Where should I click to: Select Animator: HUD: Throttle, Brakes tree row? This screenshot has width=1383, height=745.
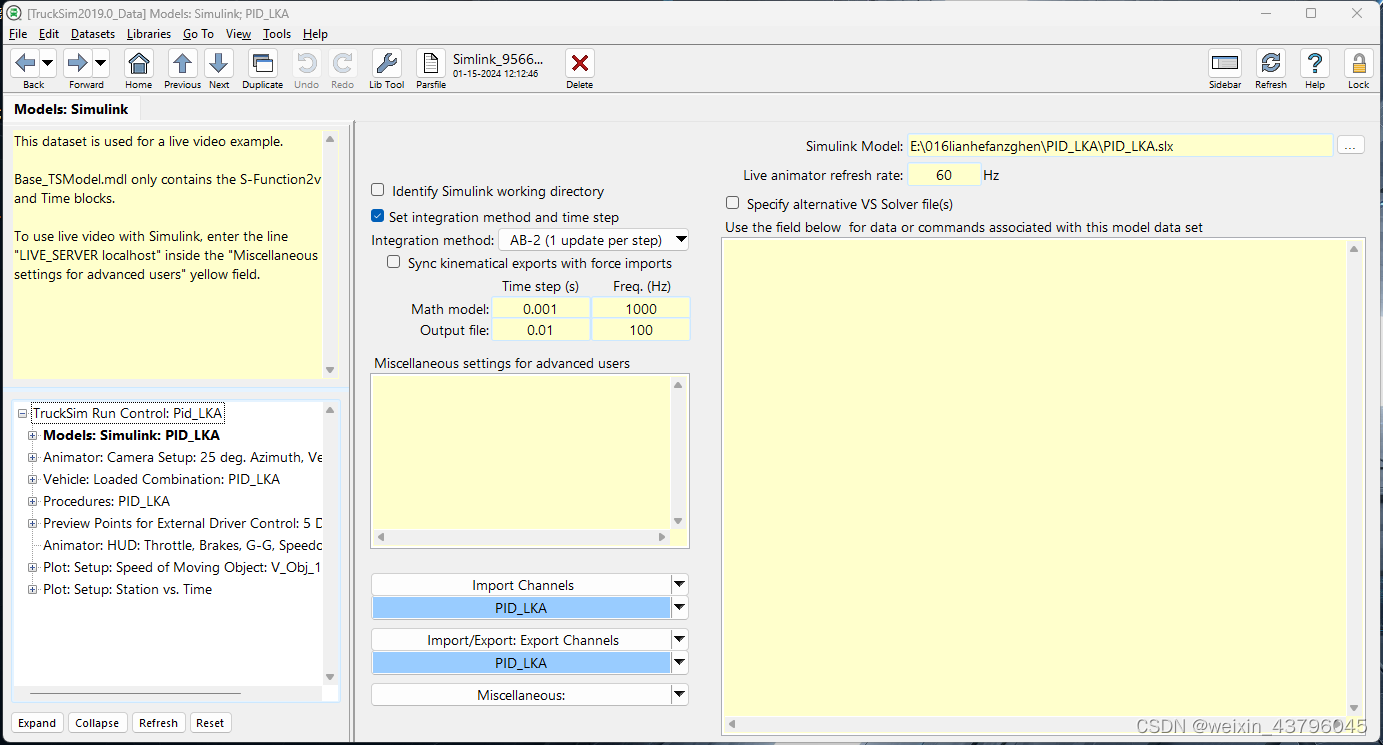[182, 545]
